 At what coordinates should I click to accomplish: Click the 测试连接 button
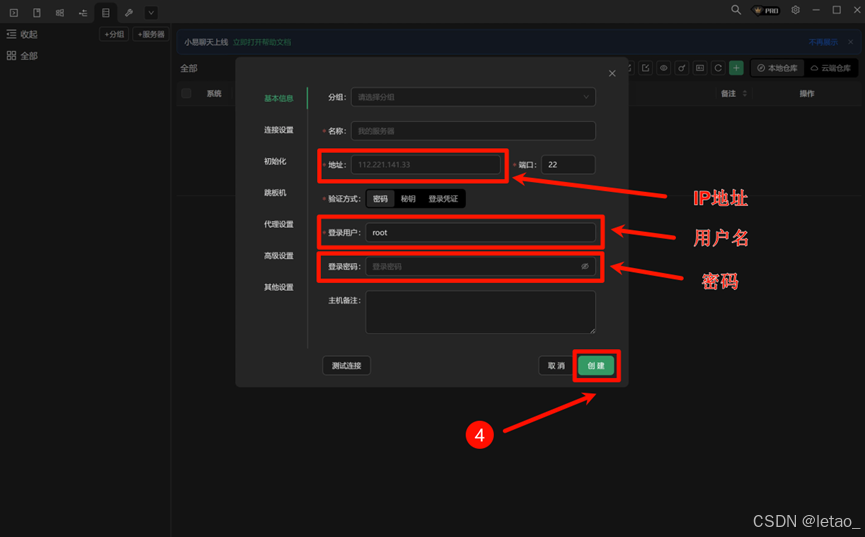346,365
